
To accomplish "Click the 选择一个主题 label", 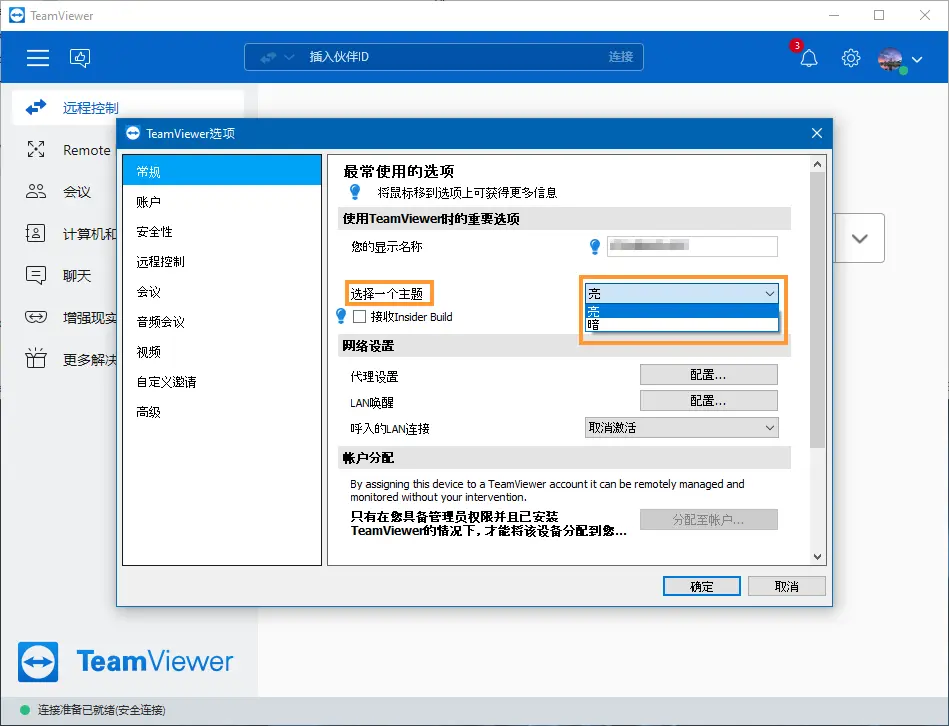I will coord(387,294).
